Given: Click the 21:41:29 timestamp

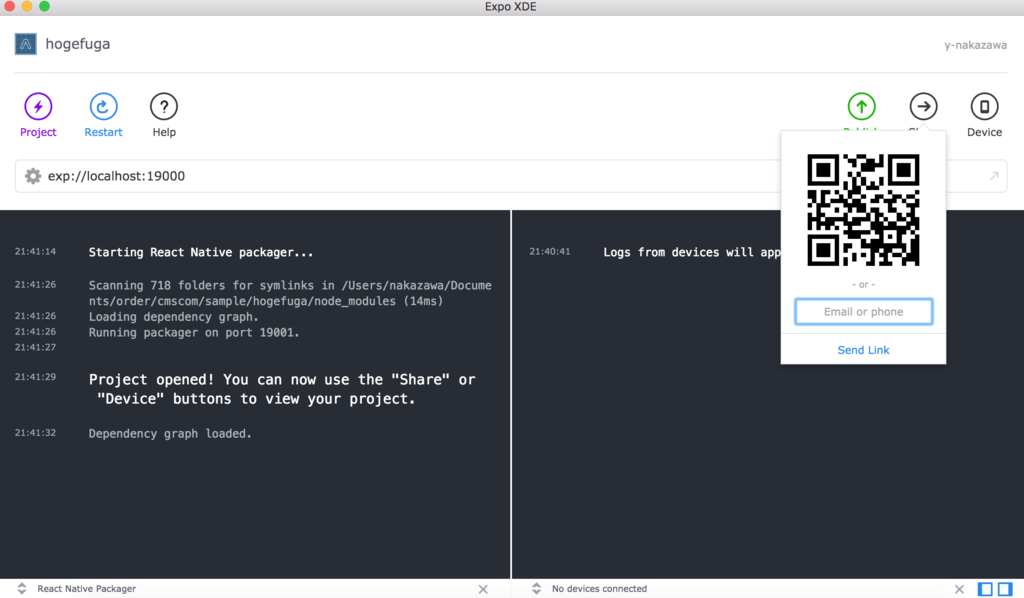Looking at the screenshot, I should click(35, 377).
